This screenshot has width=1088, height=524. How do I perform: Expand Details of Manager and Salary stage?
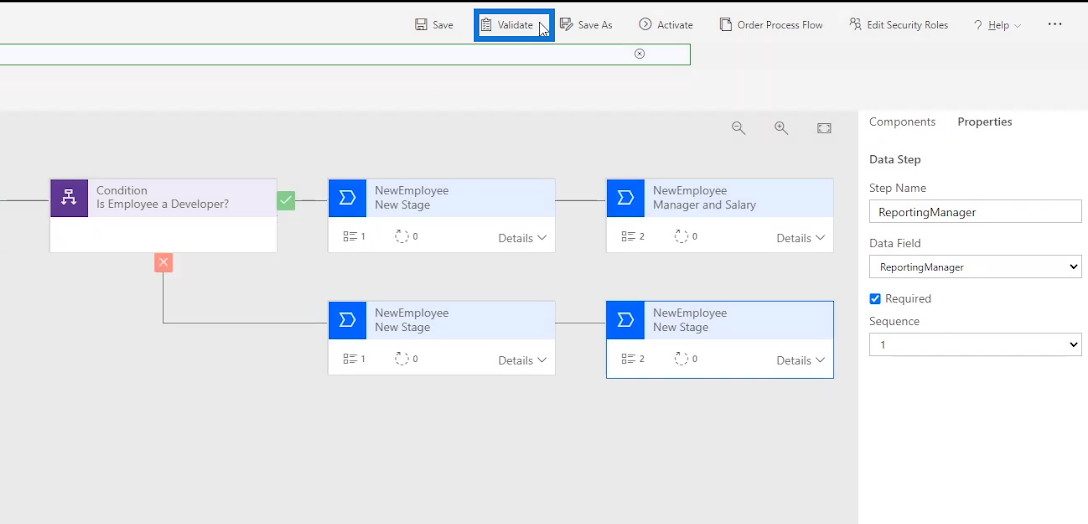coord(801,238)
